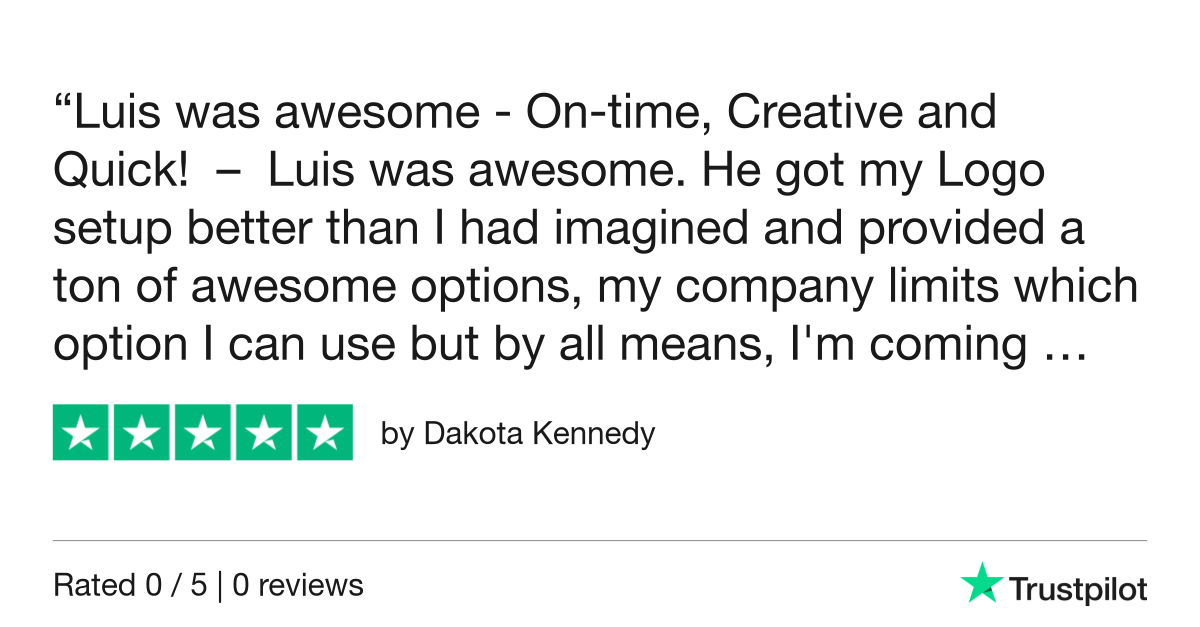Screen dimensions: 1200x627
Task: Click the first green rating star
Action: pos(81,433)
